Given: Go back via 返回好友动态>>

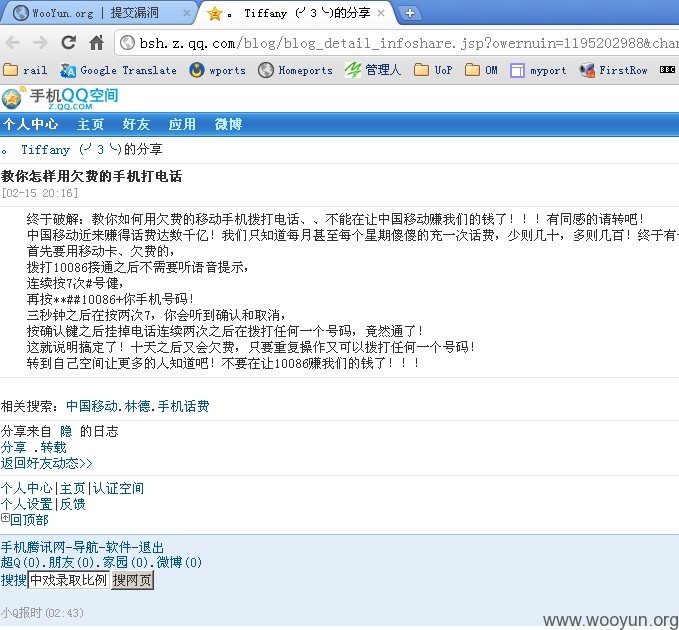Looking at the screenshot, I should click(46, 463).
